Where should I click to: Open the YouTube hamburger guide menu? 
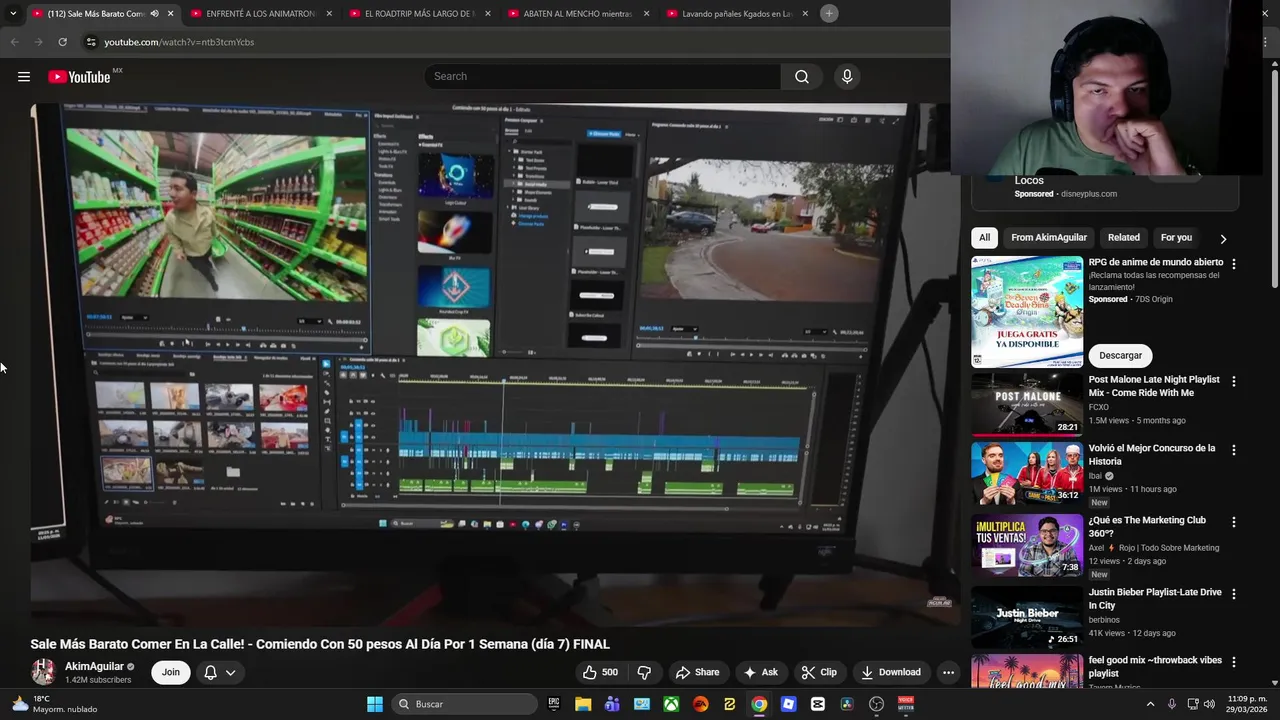click(x=24, y=77)
